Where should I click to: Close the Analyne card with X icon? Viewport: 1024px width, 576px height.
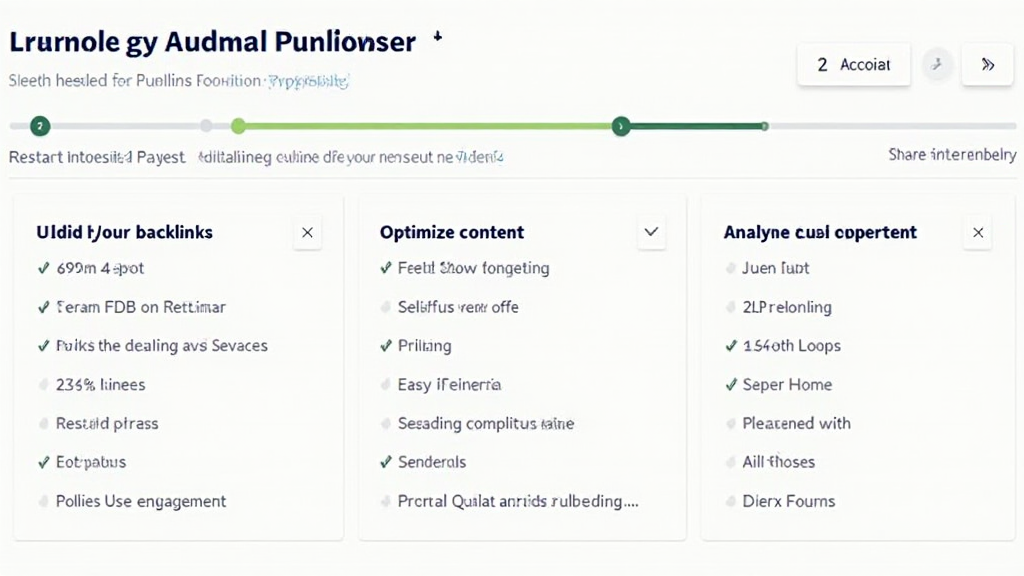978,233
